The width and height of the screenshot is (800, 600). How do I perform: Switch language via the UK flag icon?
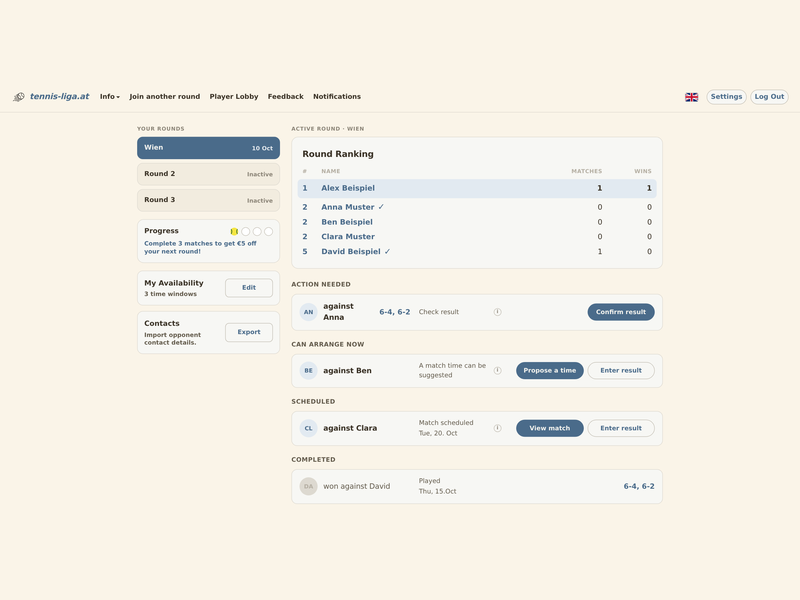coord(691,97)
